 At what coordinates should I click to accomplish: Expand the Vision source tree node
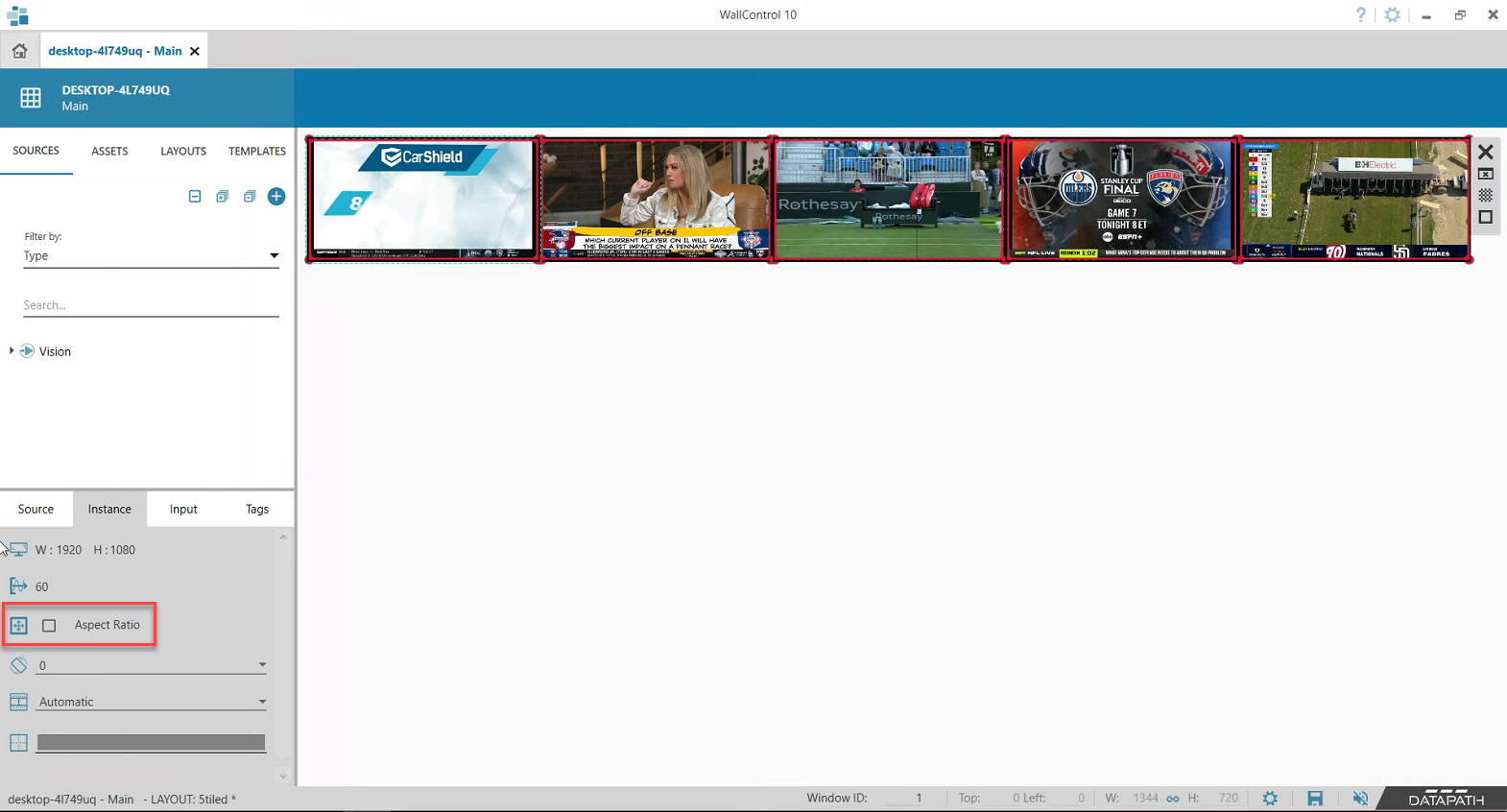12,351
